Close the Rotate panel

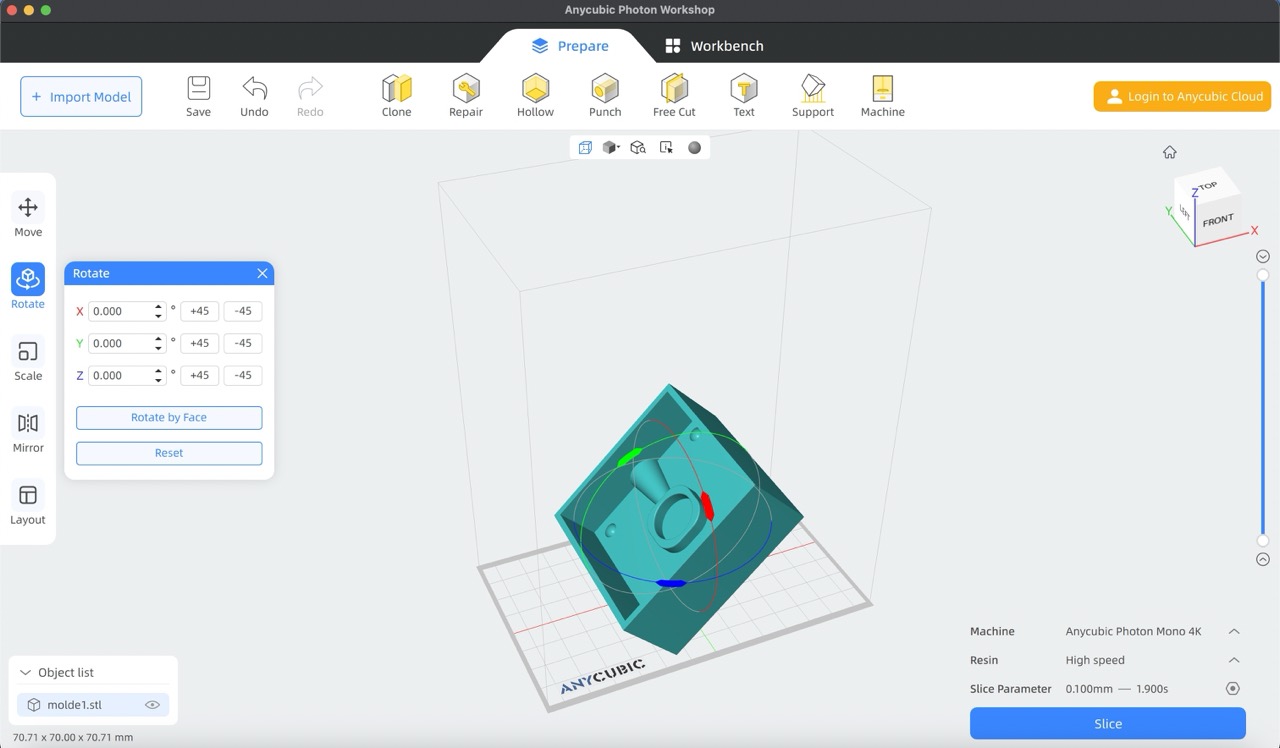tap(262, 273)
